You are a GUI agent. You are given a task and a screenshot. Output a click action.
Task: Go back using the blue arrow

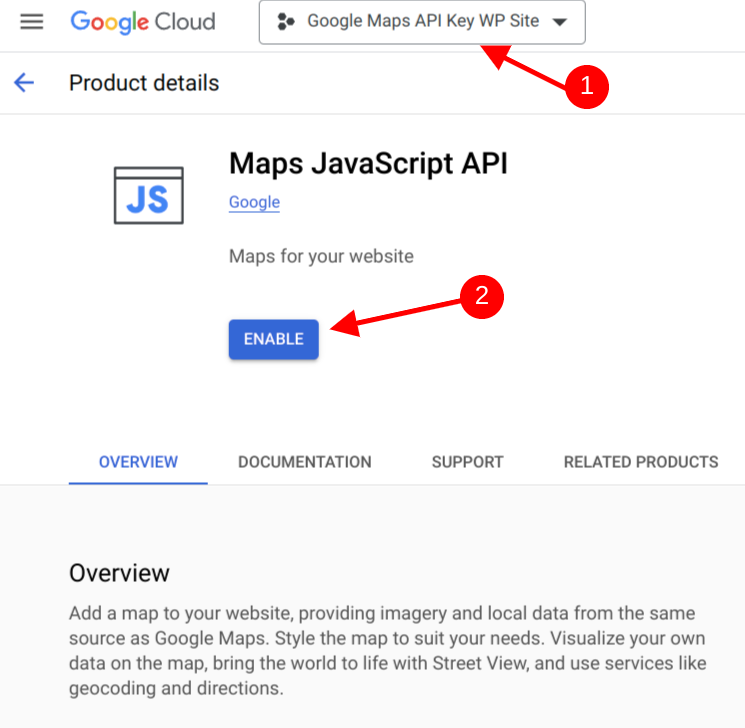(24, 83)
